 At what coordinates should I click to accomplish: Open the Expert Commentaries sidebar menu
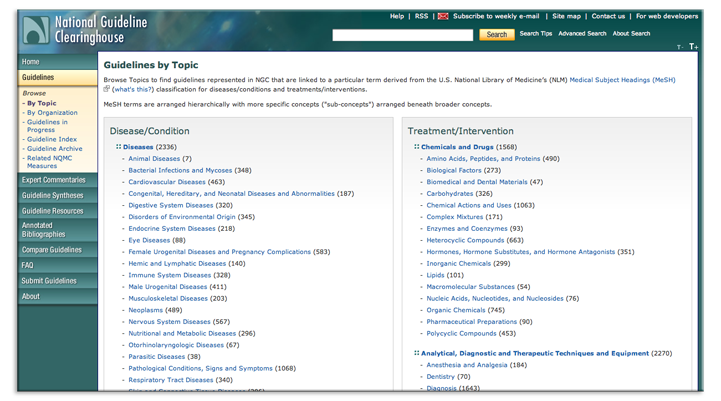coord(54,180)
